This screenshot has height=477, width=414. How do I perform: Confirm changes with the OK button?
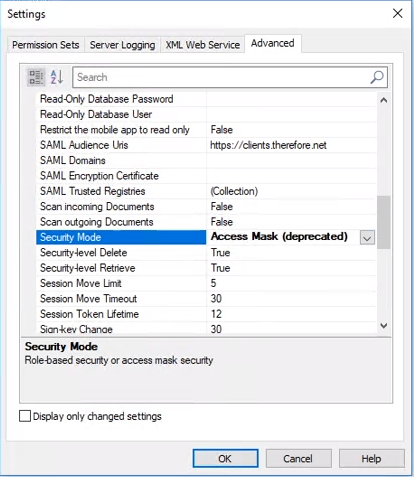point(225,458)
